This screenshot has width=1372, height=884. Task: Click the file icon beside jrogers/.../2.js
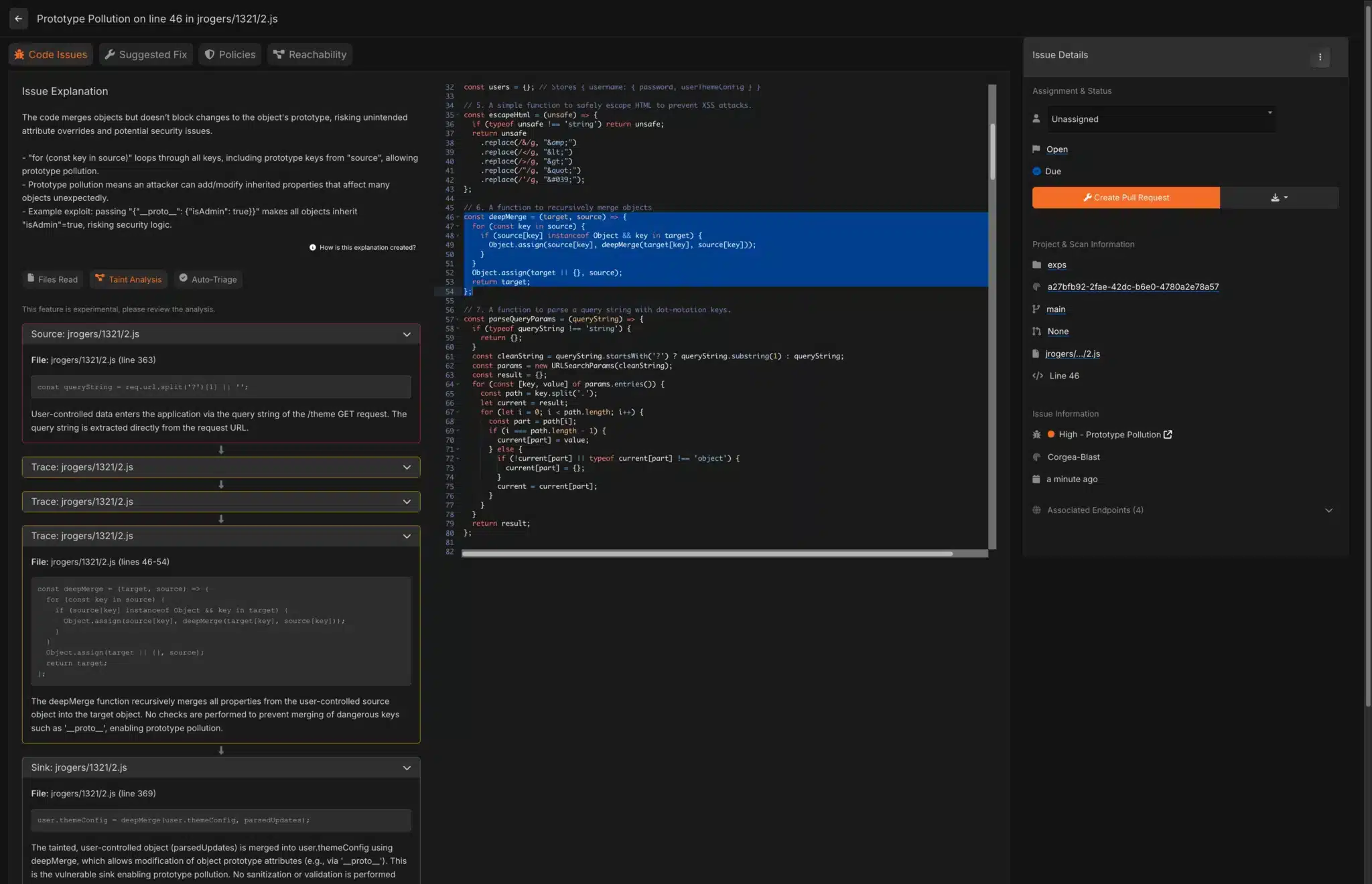[1036, 354]
